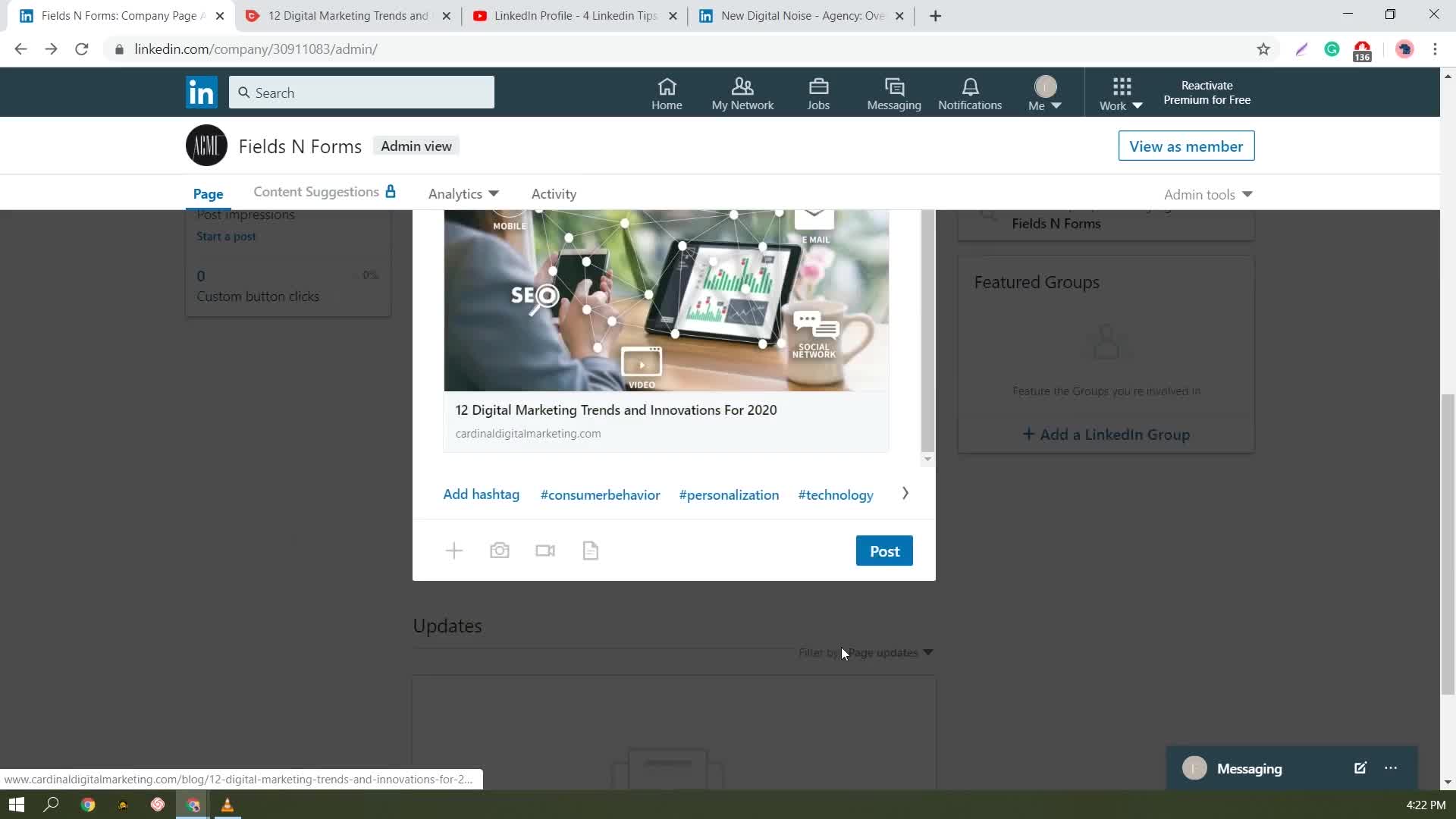Open the Admin tools dropdown
Screen dimensions: 1456x819
pos(1208,195)
